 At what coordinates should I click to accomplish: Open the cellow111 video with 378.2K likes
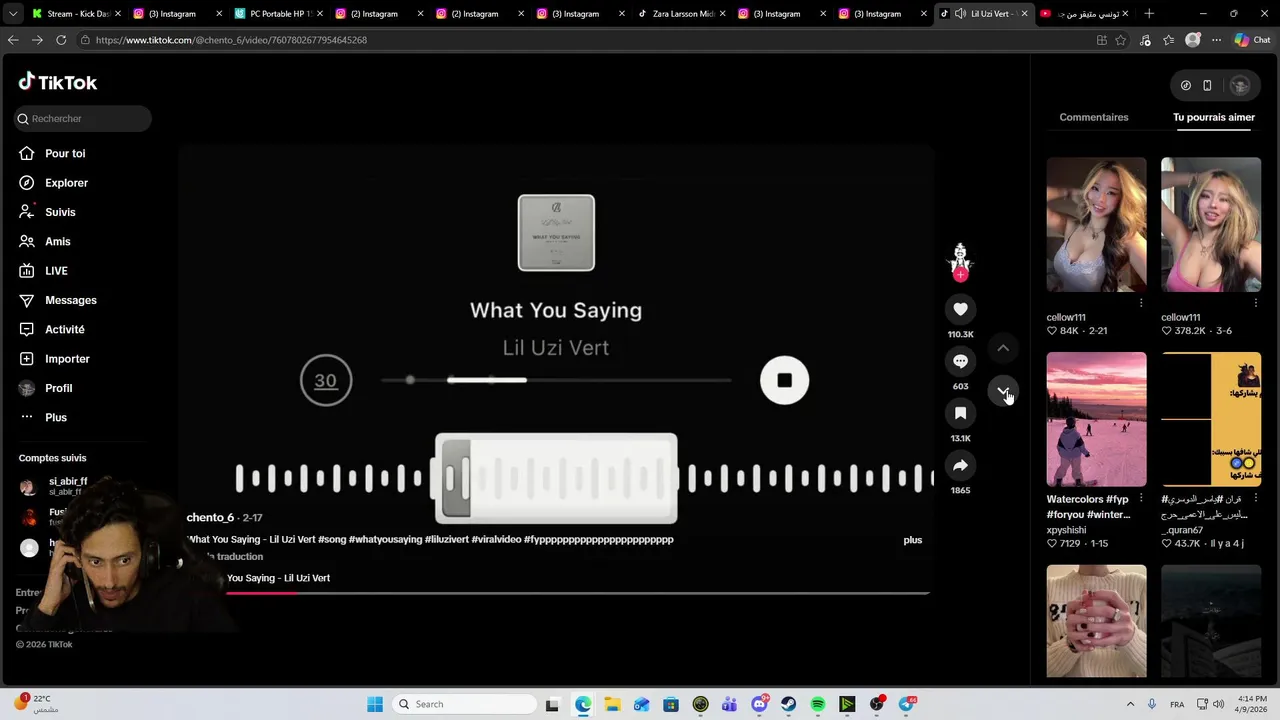1211,224
